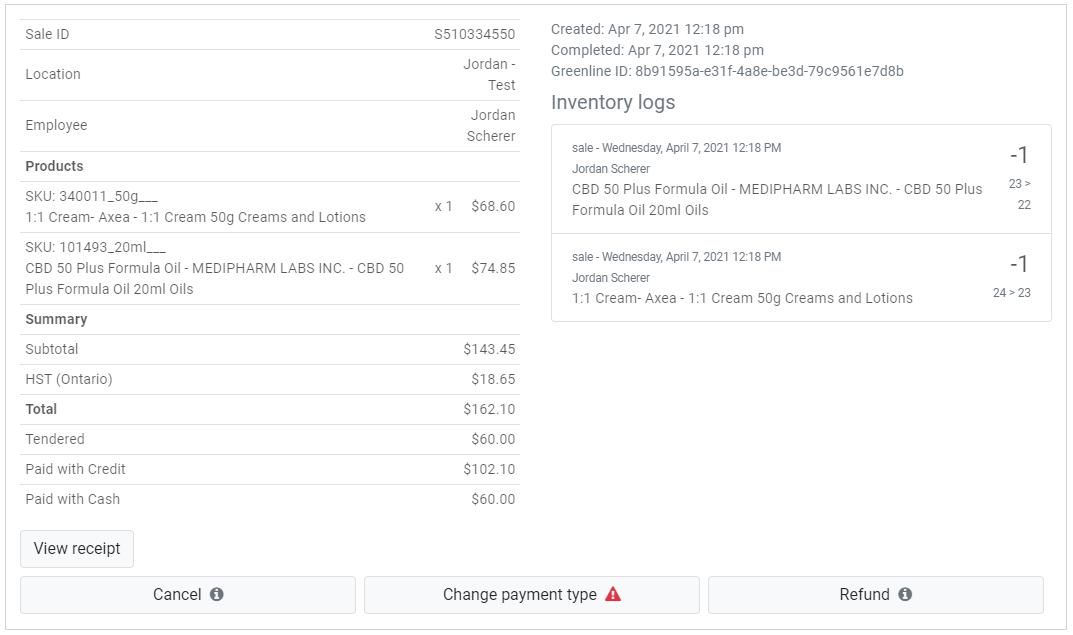Viewport: 1073px width, 635px height.
Task: Select Change payment type button text
Action: pos(519,594)
